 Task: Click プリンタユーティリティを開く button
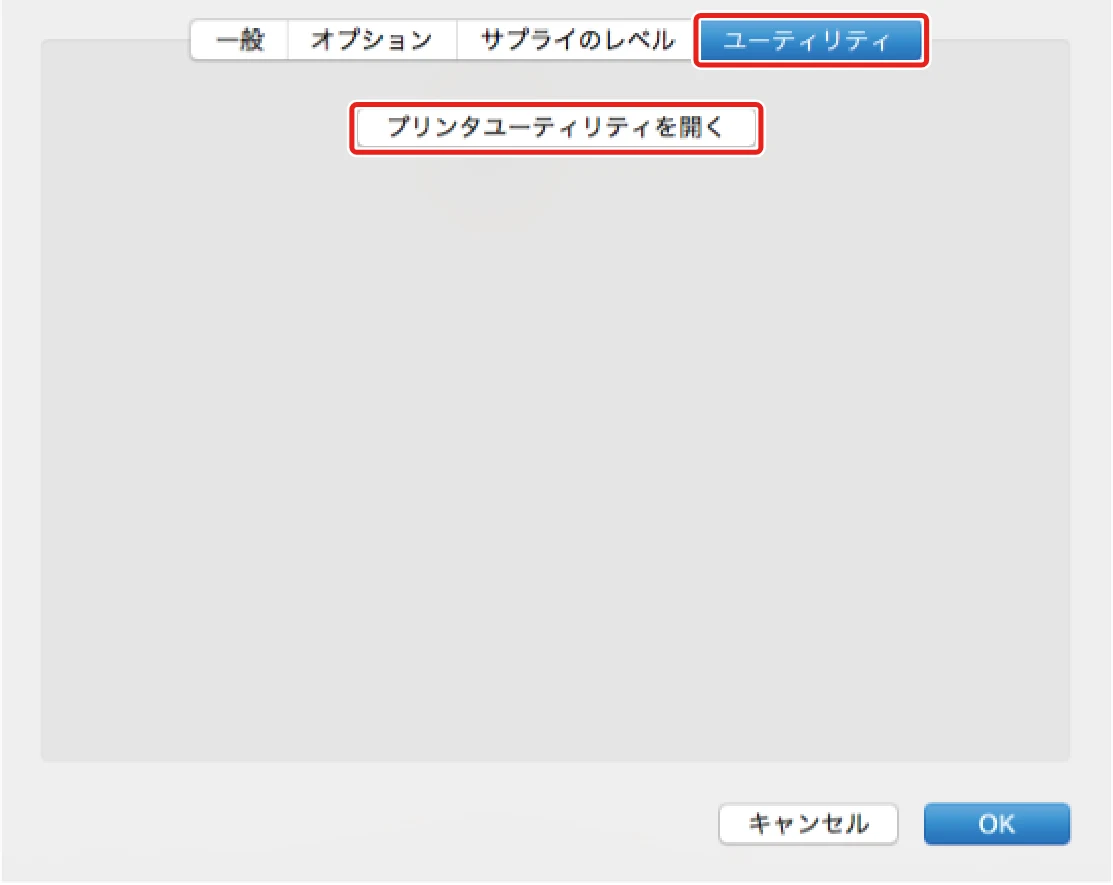point(556,128)
